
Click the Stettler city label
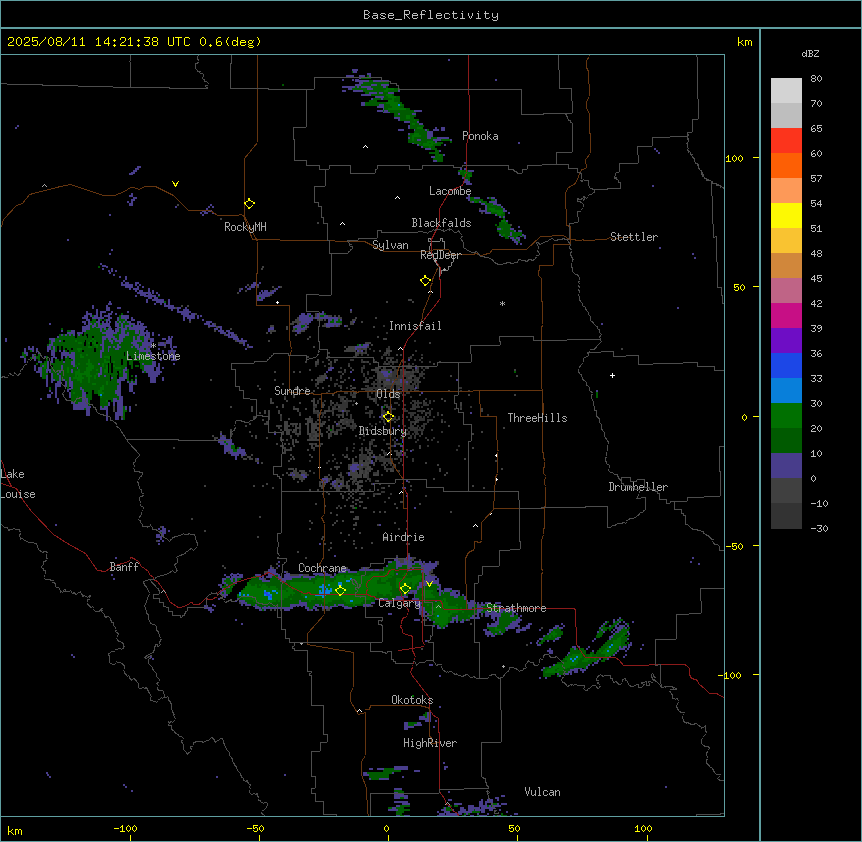(x=634, y=237)
